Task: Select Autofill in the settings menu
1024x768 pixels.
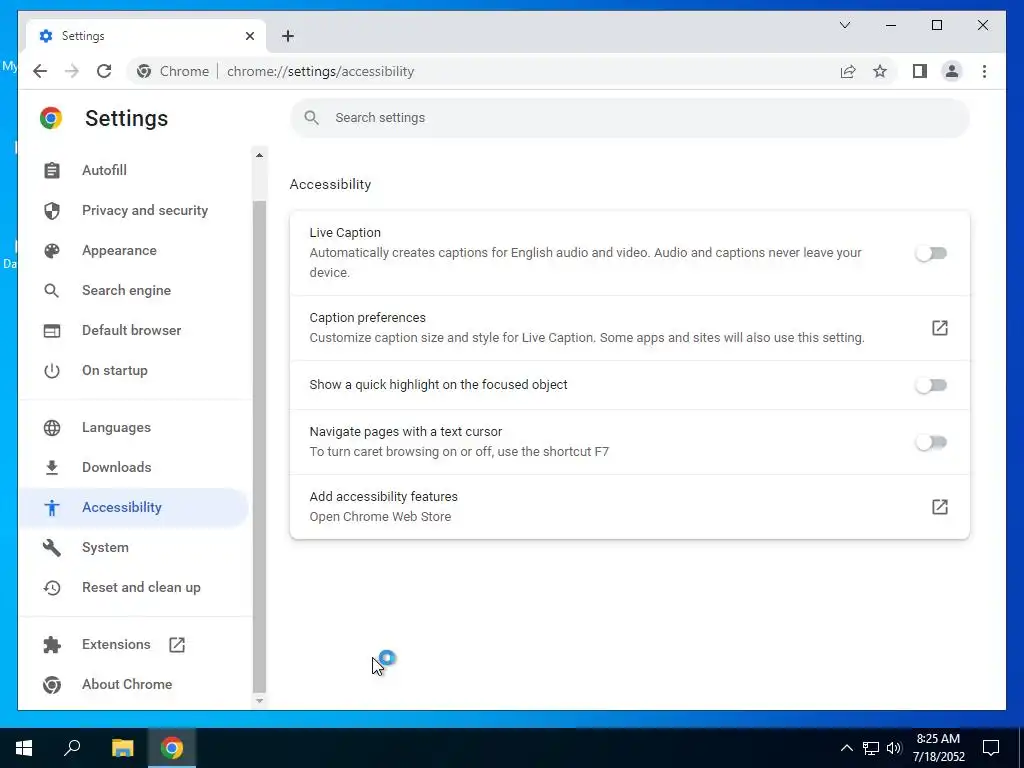Action: tap(135, 170)
